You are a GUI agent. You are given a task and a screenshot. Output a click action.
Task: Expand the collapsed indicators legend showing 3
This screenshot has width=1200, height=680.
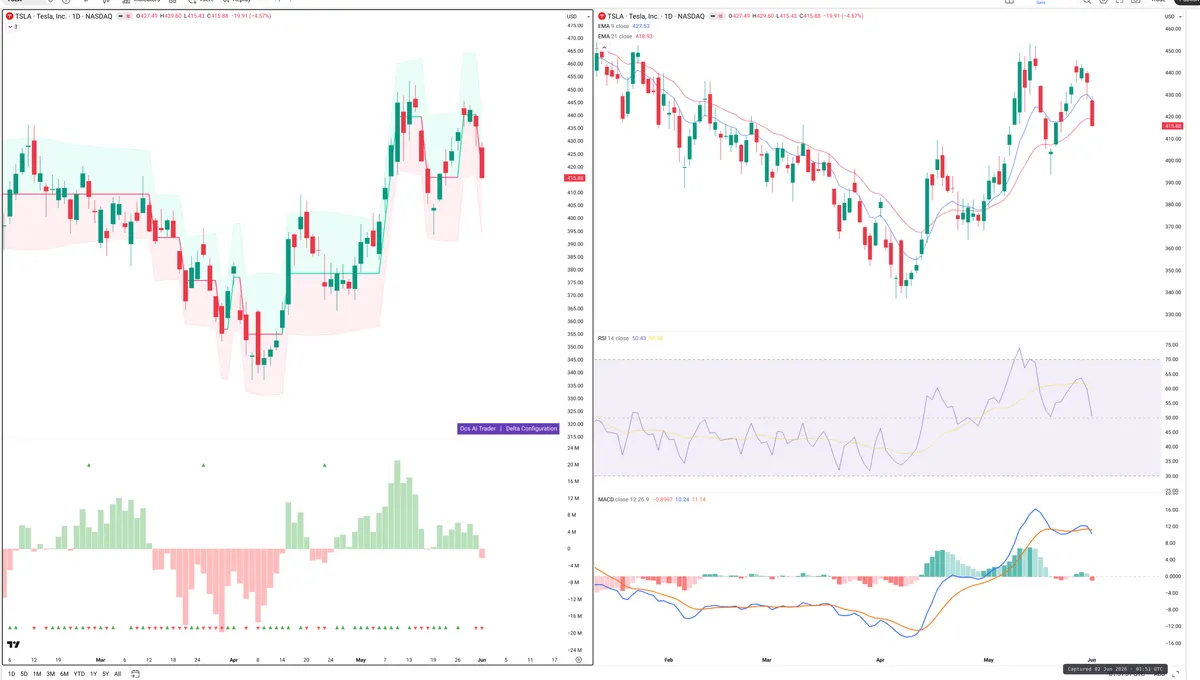[x=12, y=27]
